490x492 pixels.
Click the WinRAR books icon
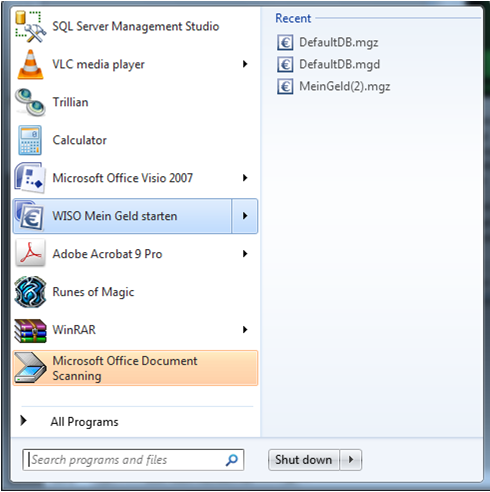pyautogui.click(x=30, y=330)
